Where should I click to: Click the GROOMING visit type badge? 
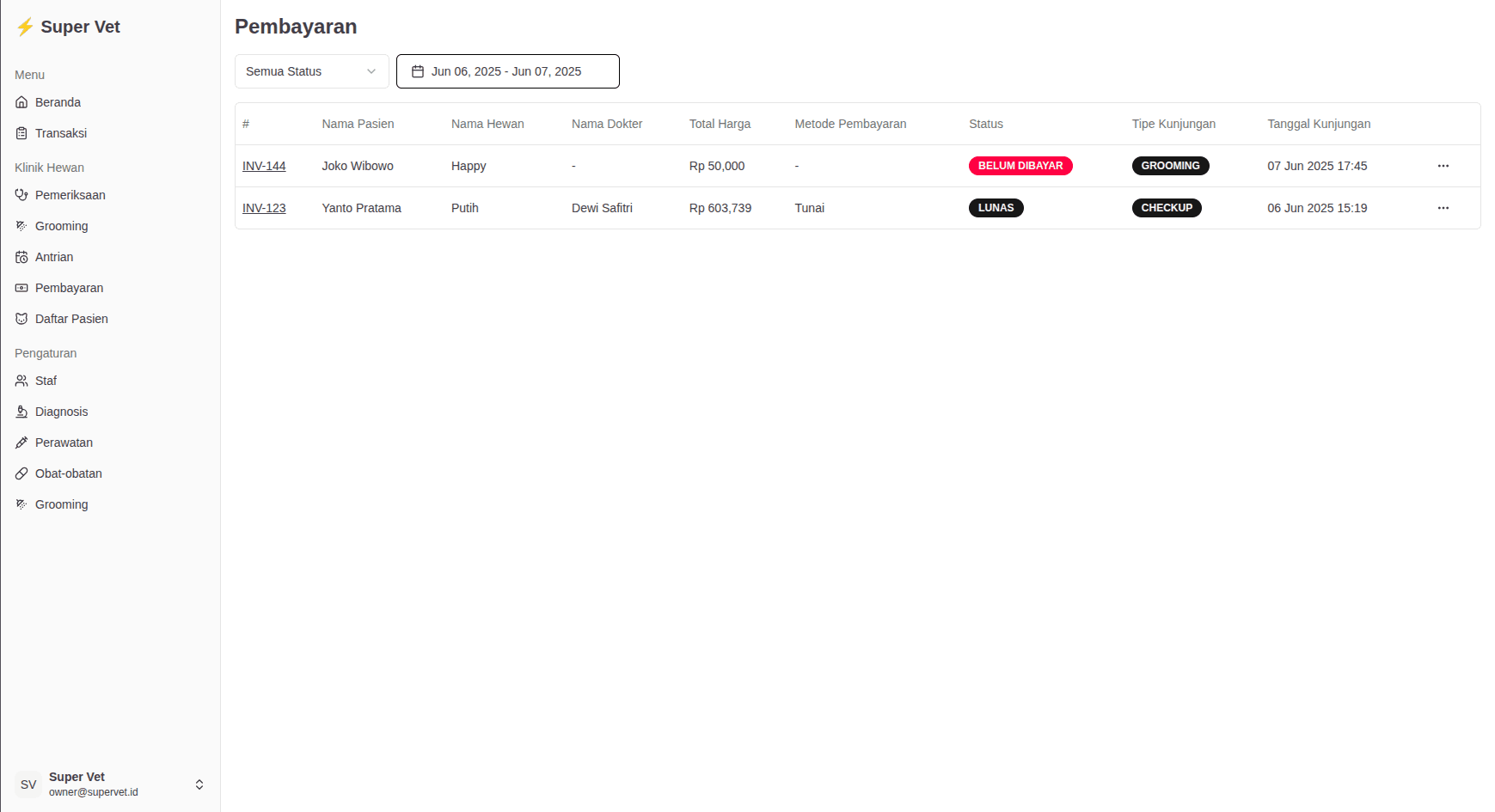point(1170,166)
